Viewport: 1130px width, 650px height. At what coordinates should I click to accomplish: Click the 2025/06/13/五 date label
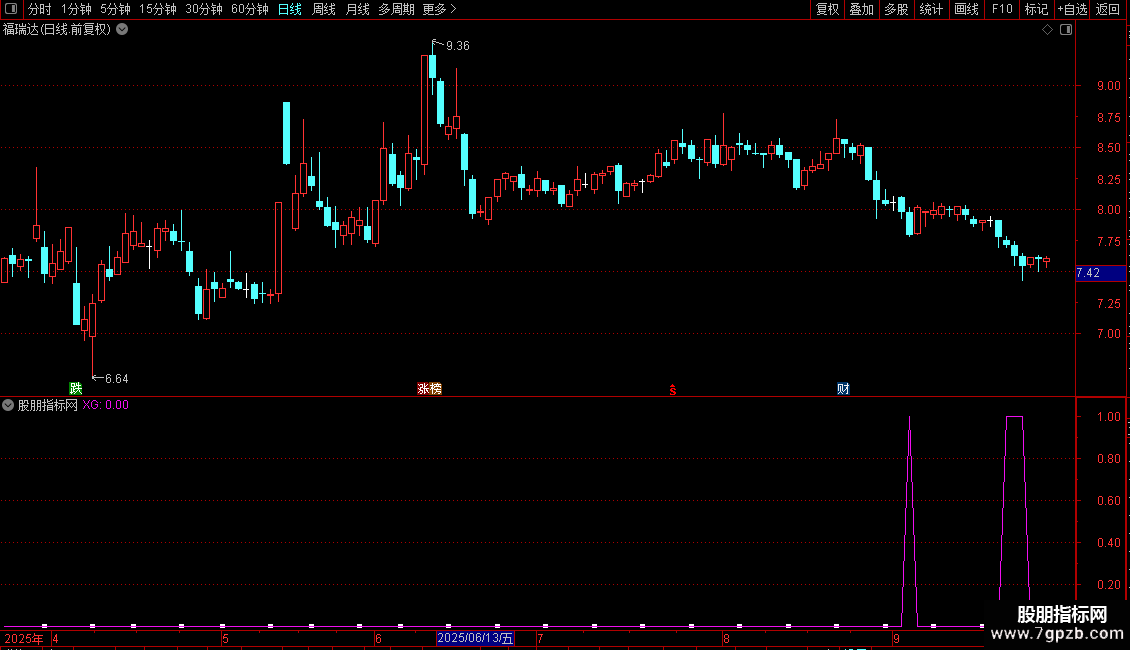click(475, 638)
